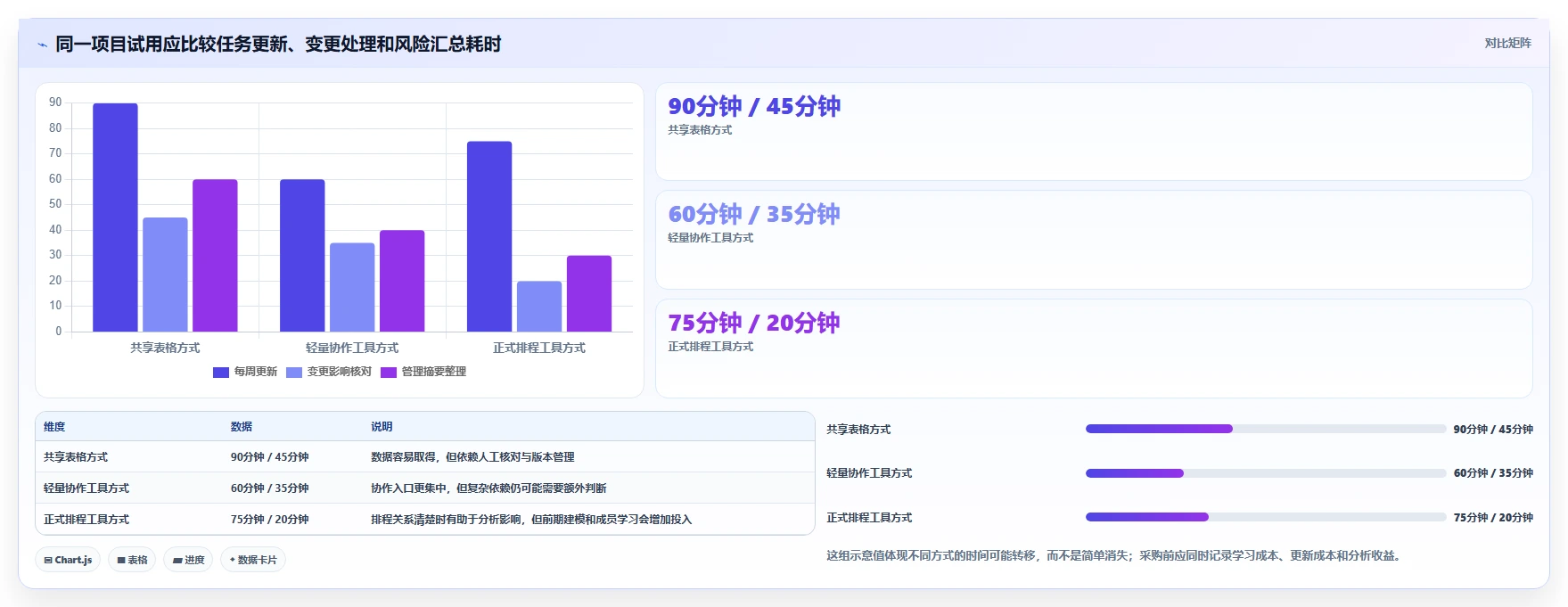Screen dimensions: 1568x607
Task: Toggle the 每周更新 legend item
Action: point(245,372)
